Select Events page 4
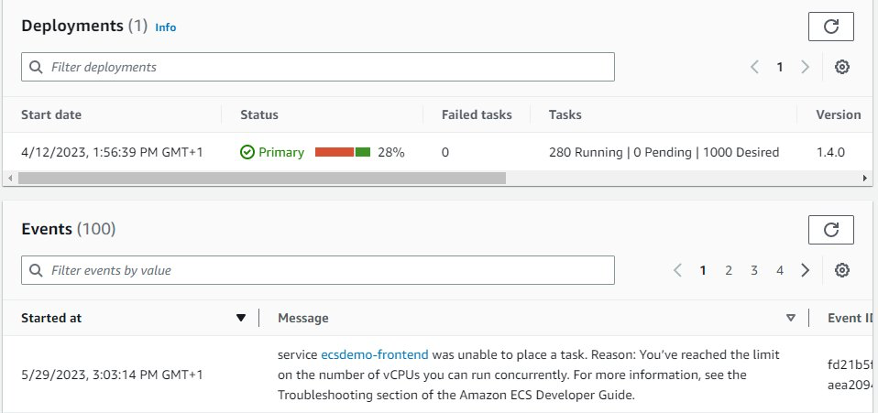 780,271
